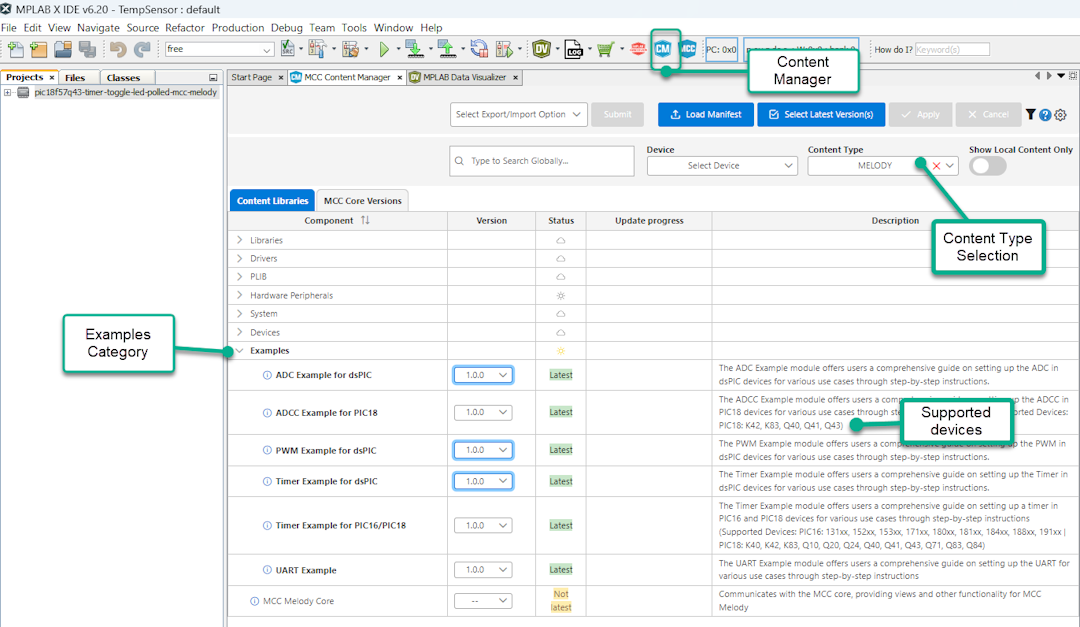Click the Redo arrow icon
1080x627 pixels.
pos(142,49)
